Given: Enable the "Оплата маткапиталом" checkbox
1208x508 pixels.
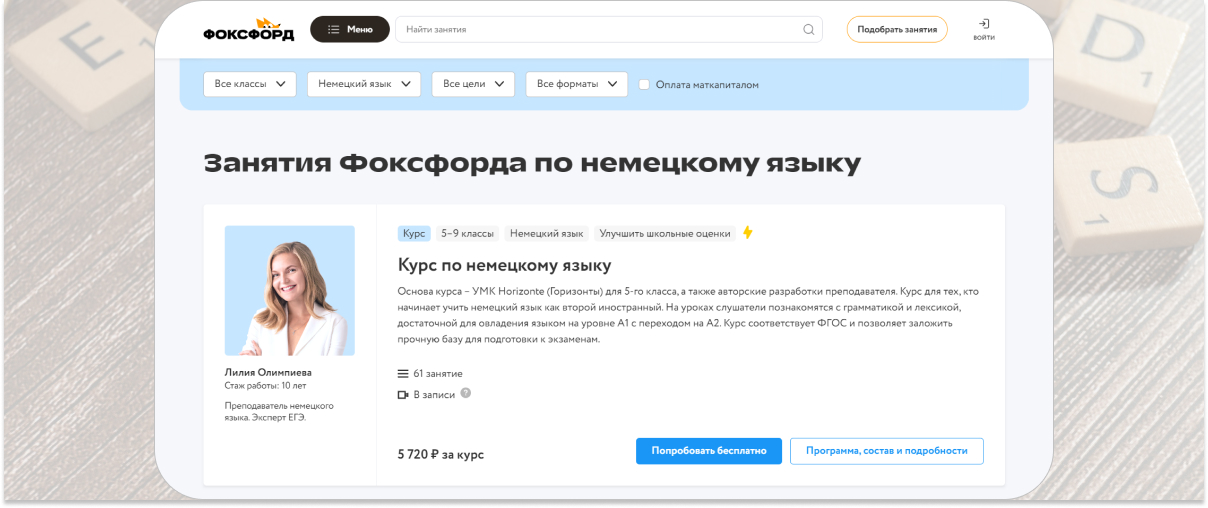Looking at the screenshot, I should coord(645,85).
